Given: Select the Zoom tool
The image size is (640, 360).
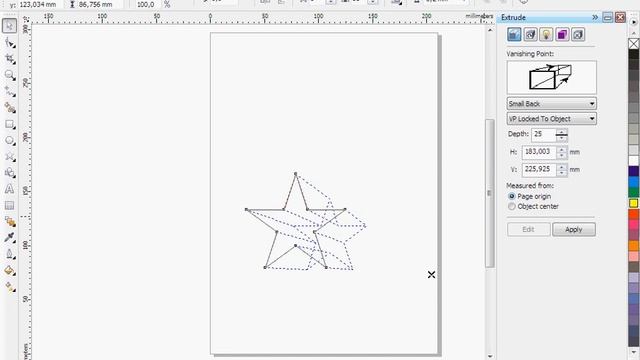Looking at the screenshot, I should pos(9,75).
